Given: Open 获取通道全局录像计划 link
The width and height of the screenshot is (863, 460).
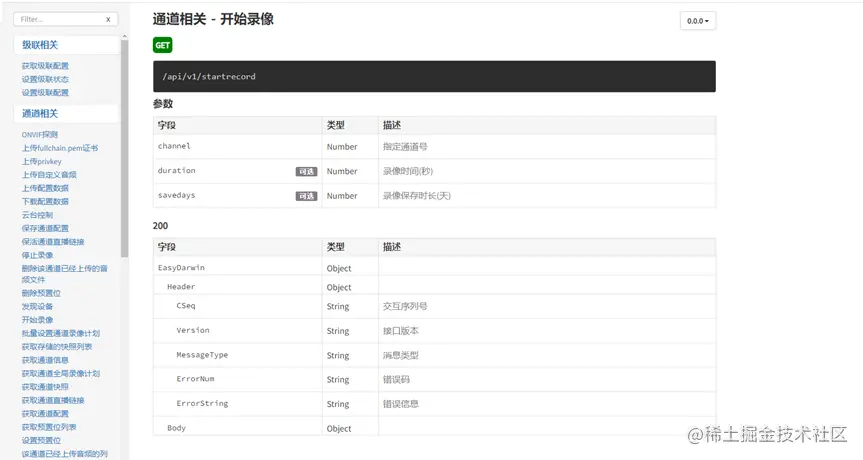Looking at the screenshot, I should pyautogui.click(x=61, y=373).
